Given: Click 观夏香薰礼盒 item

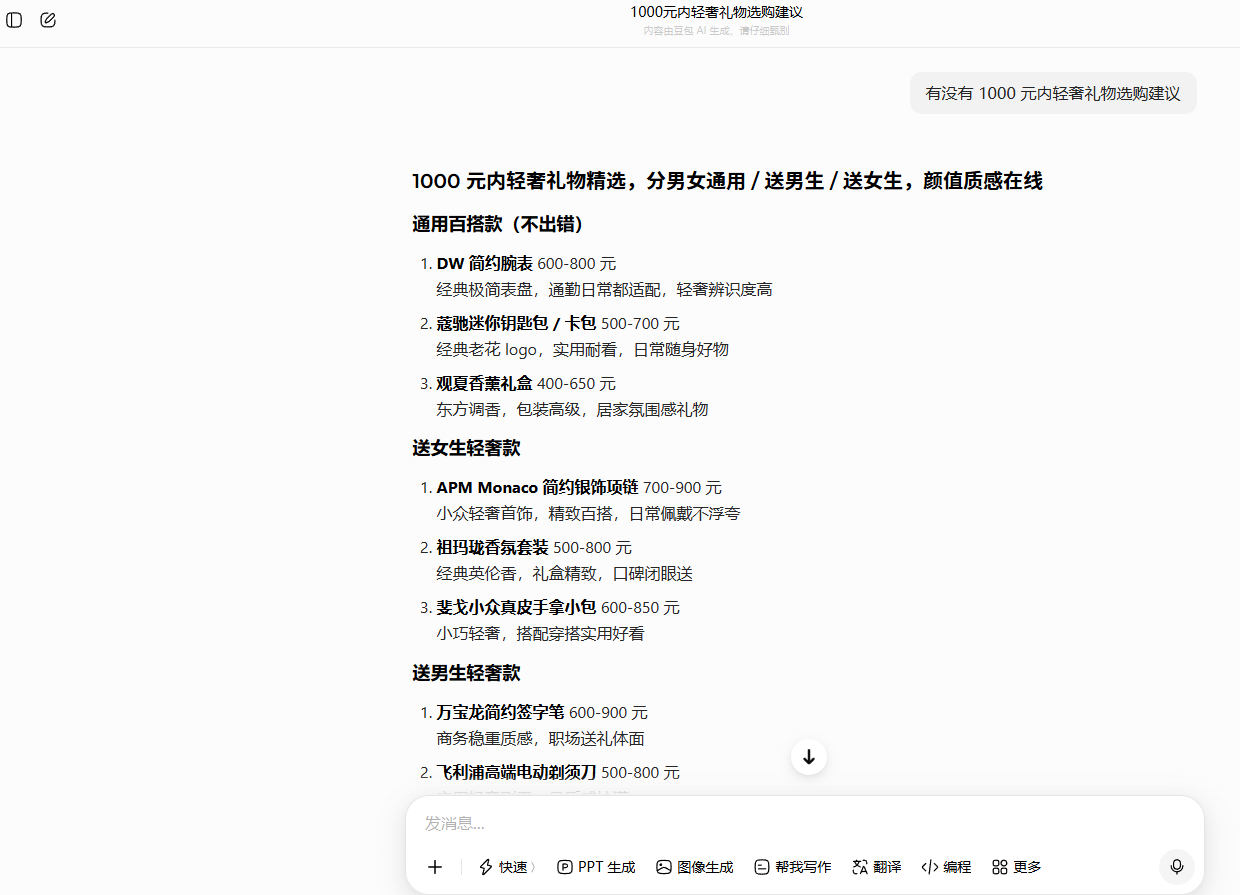Looking at the screenshot, I should pyautogui.click(x=485, y=384).
